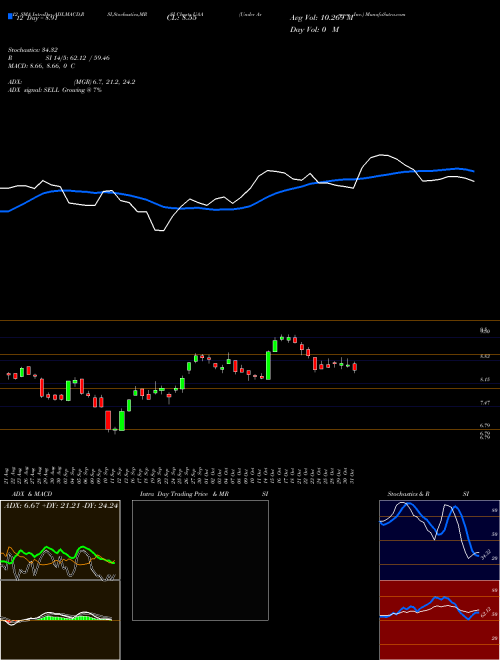Select the CL: 8.55 closing price label
500x660 pixels.
(181, 18)
